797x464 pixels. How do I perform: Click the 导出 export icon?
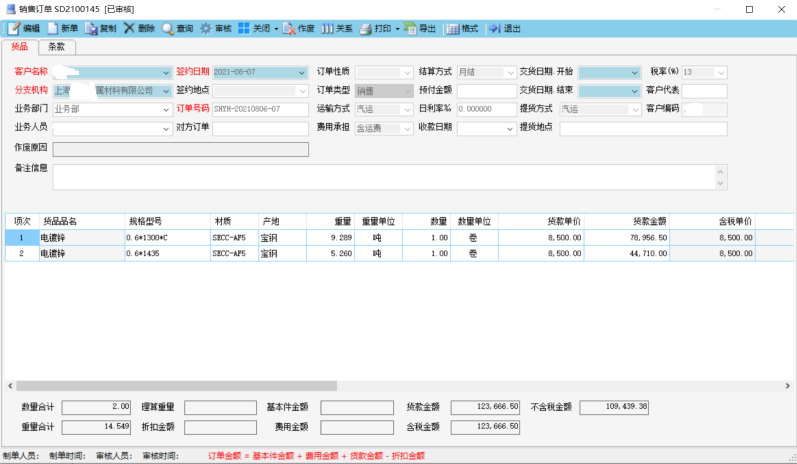coord(410,28)
